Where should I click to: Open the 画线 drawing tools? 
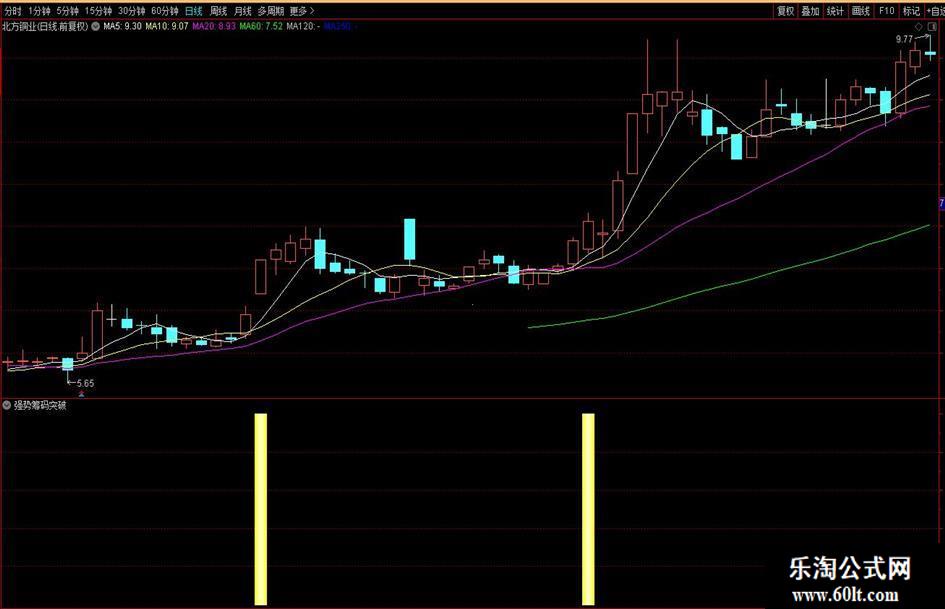[861, 11]
